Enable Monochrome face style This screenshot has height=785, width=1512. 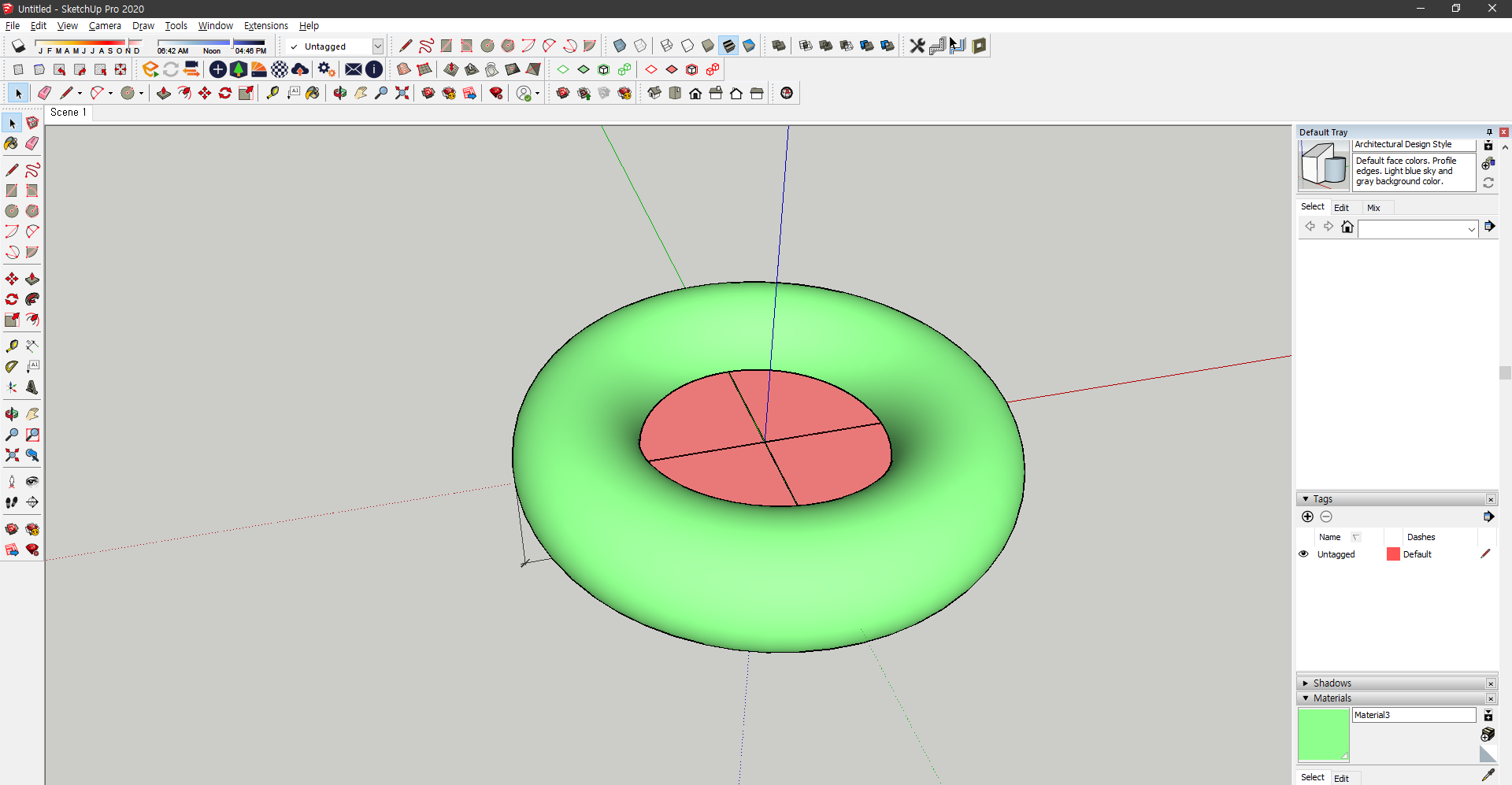click(x=749, y=46)
